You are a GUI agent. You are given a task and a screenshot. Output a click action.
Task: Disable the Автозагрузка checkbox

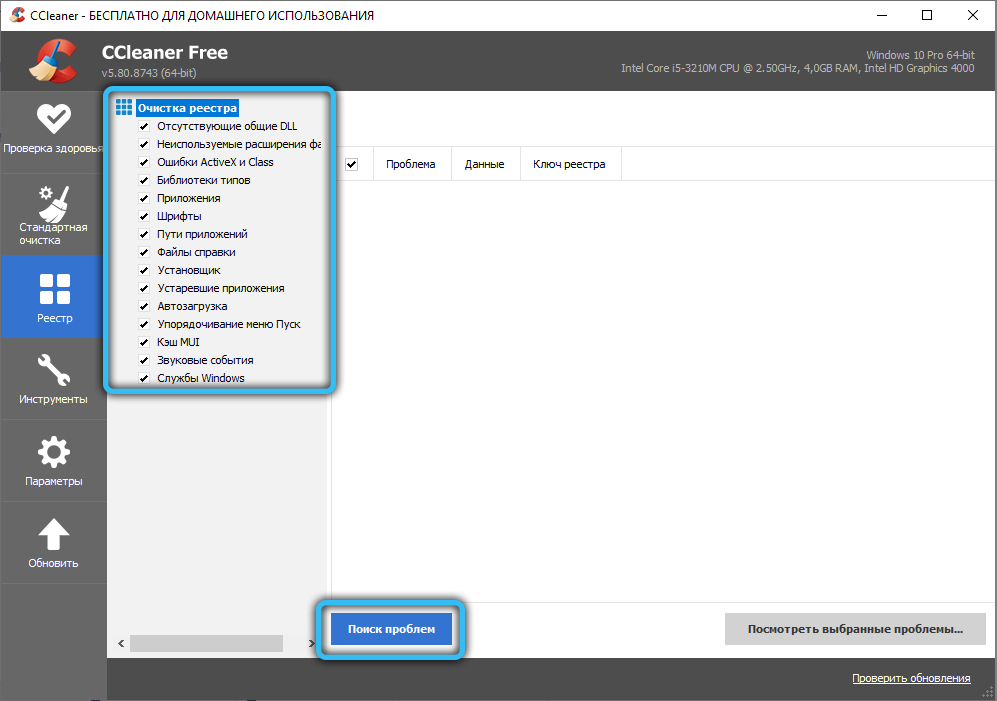point(145,307)
